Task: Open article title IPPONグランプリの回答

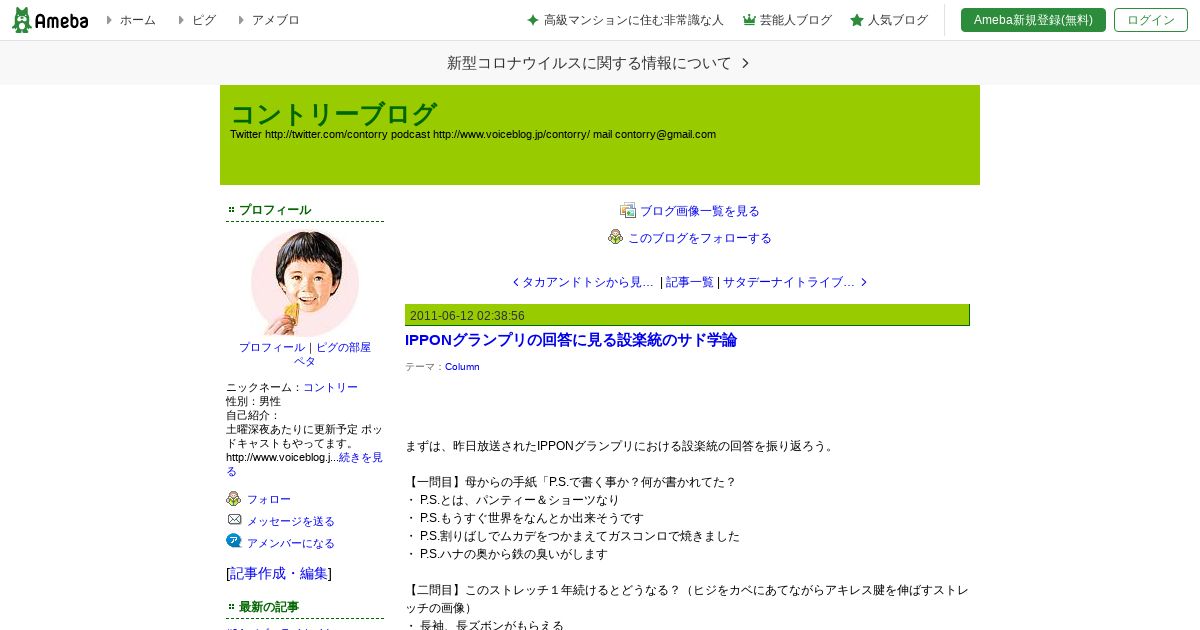Action: (x=571, y=340)
